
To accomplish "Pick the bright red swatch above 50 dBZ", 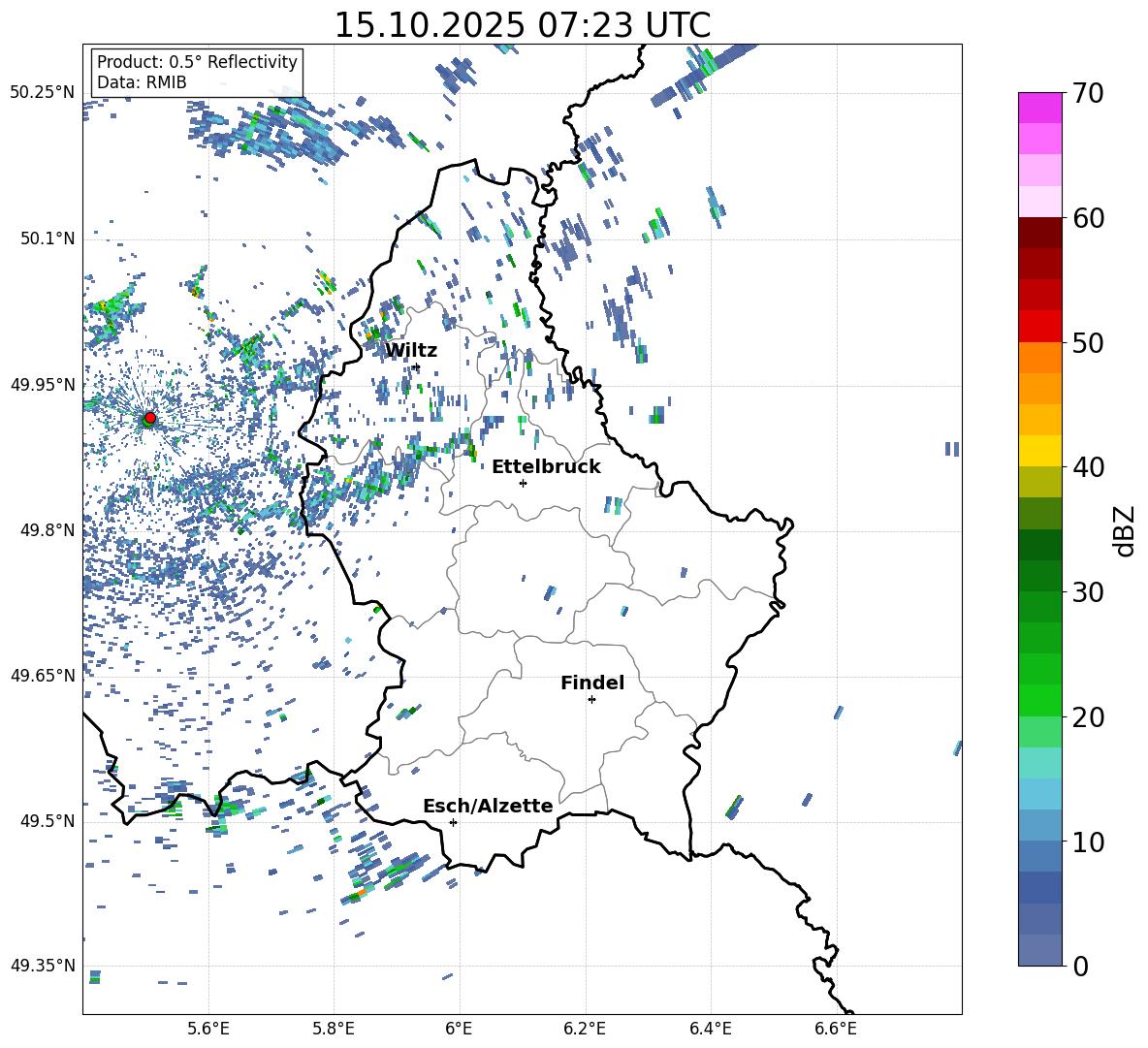I will click(x=1040, y=327).
